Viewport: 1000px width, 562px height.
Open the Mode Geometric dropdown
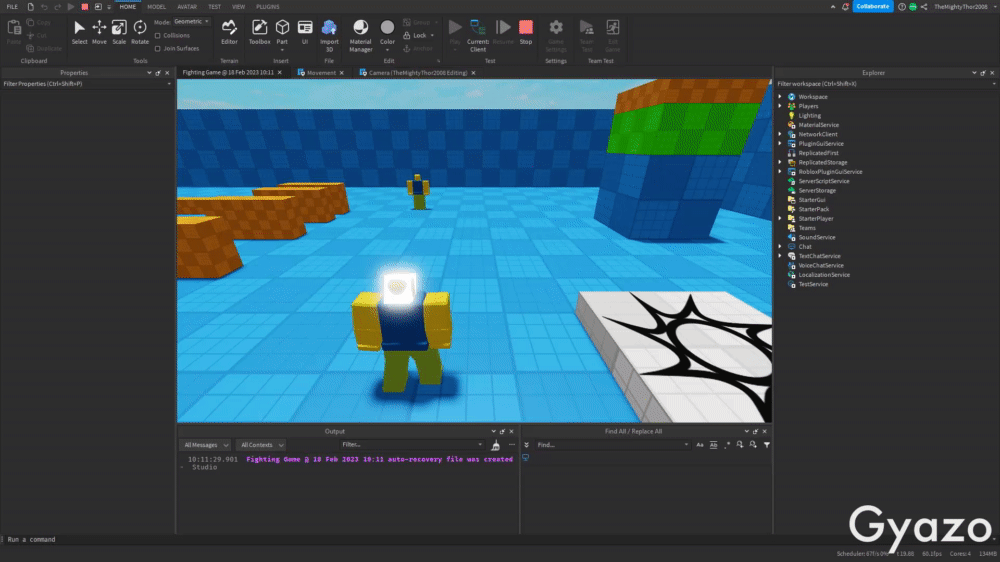[191, 22]
